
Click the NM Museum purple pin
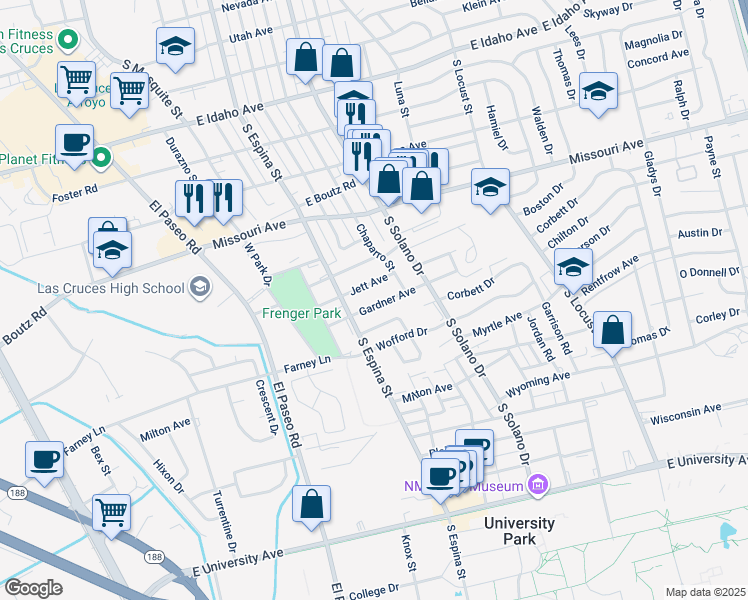coord(539,485)
